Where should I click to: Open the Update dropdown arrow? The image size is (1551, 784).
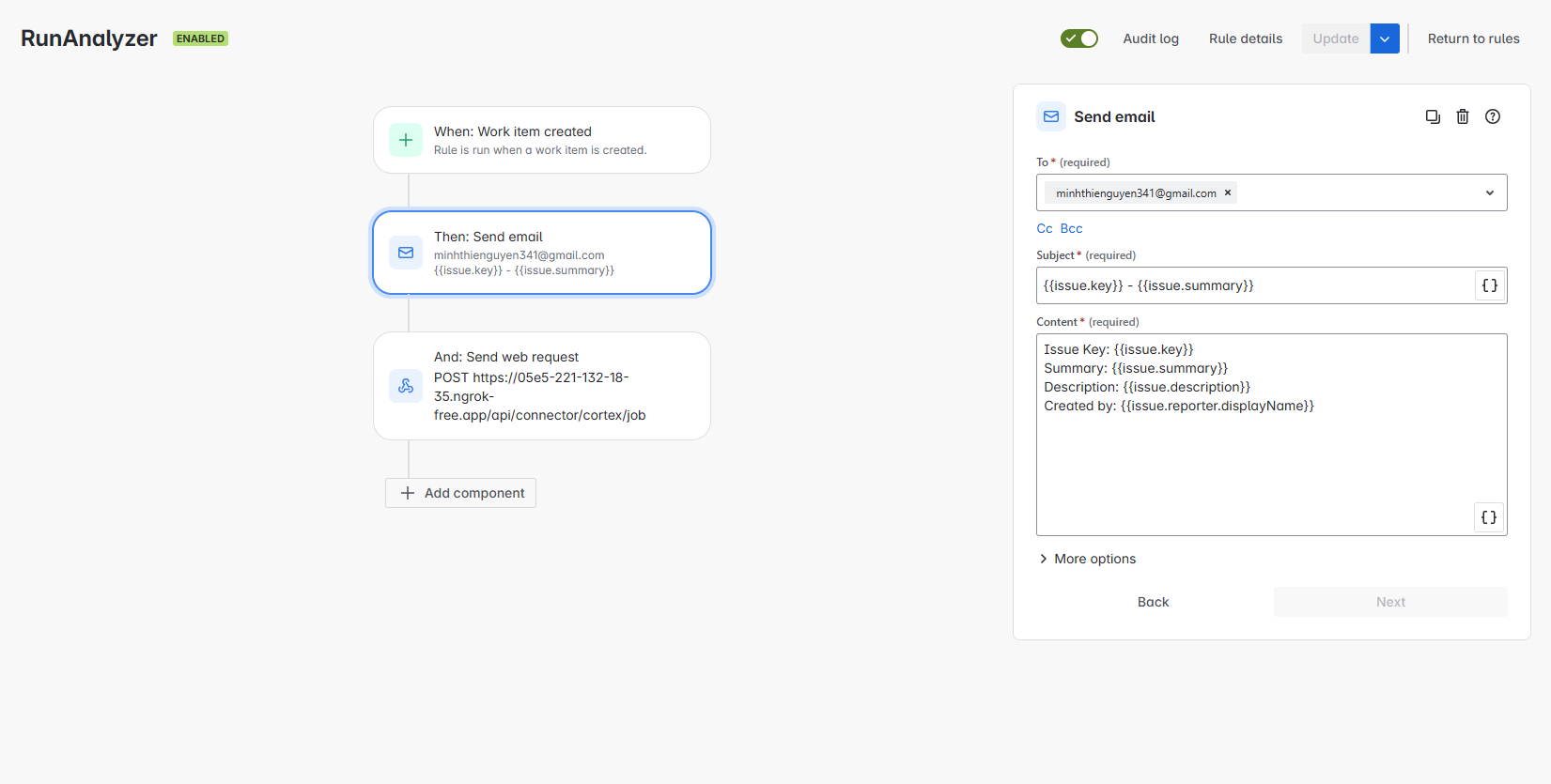tap(1385, 38)
